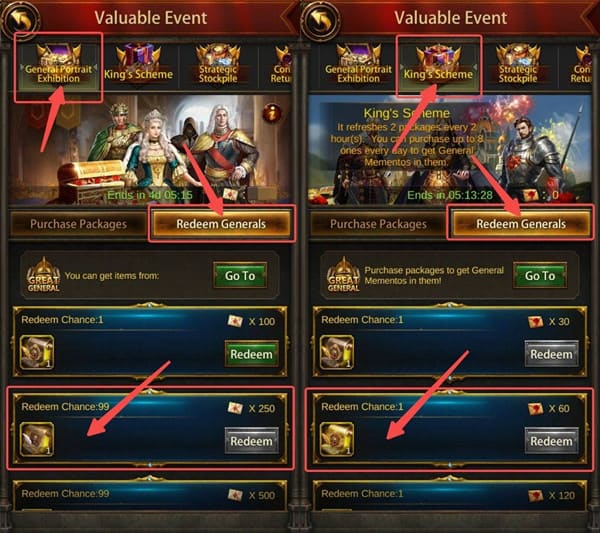Viewport: 600px width, 533px height.
Task: Select Redeem Generals tab in left panel
Action: [221, 224]
